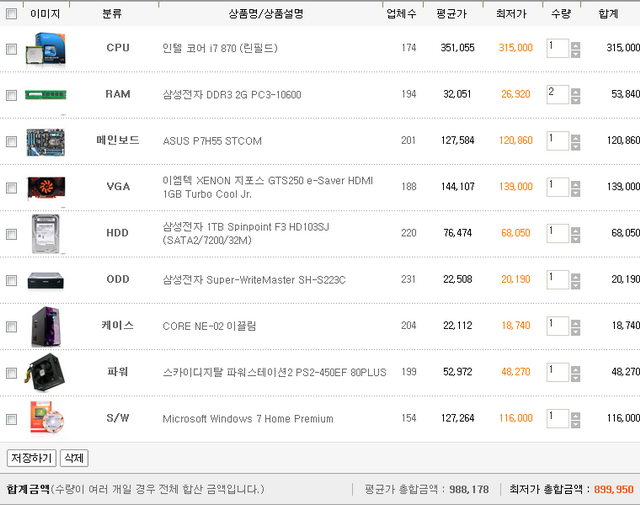Select the VGA row checkbox
The width and height of the screenshot is (640, 505).
point(11,188)
